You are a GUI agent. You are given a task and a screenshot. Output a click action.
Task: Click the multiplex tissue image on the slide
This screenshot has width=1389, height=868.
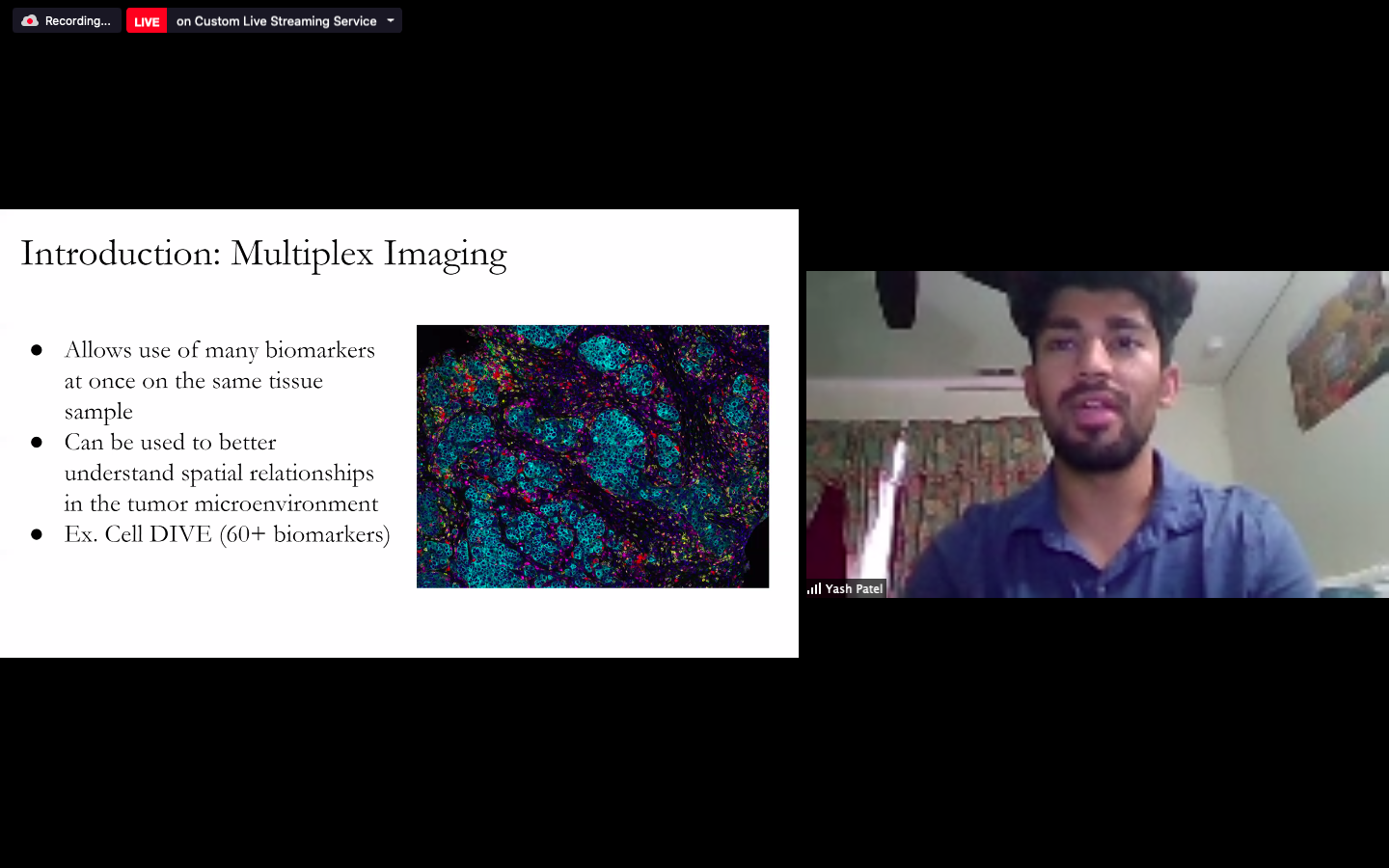click(592, 456)
